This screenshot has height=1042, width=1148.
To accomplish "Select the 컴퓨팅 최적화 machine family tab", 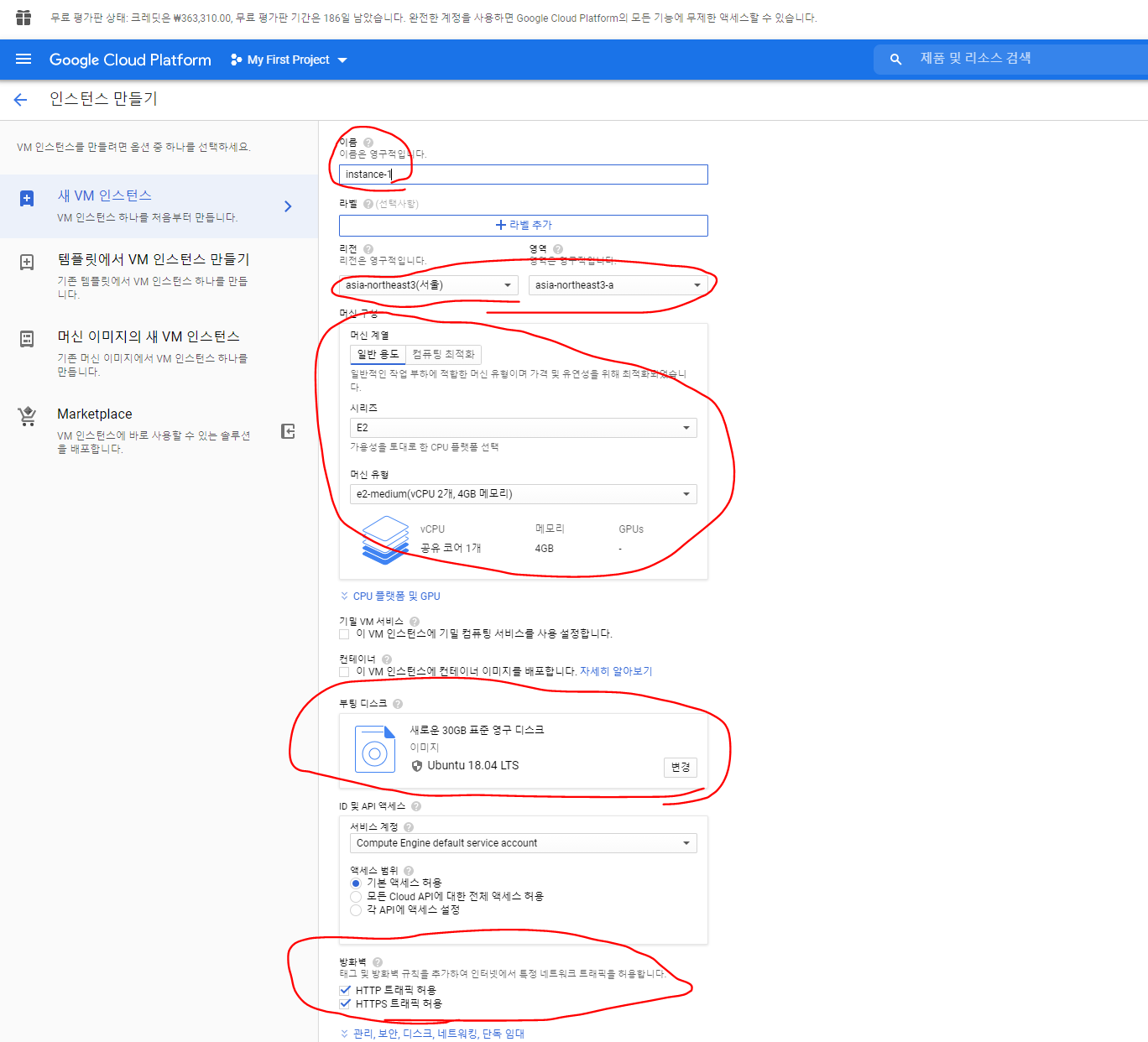I will (444, 355).
